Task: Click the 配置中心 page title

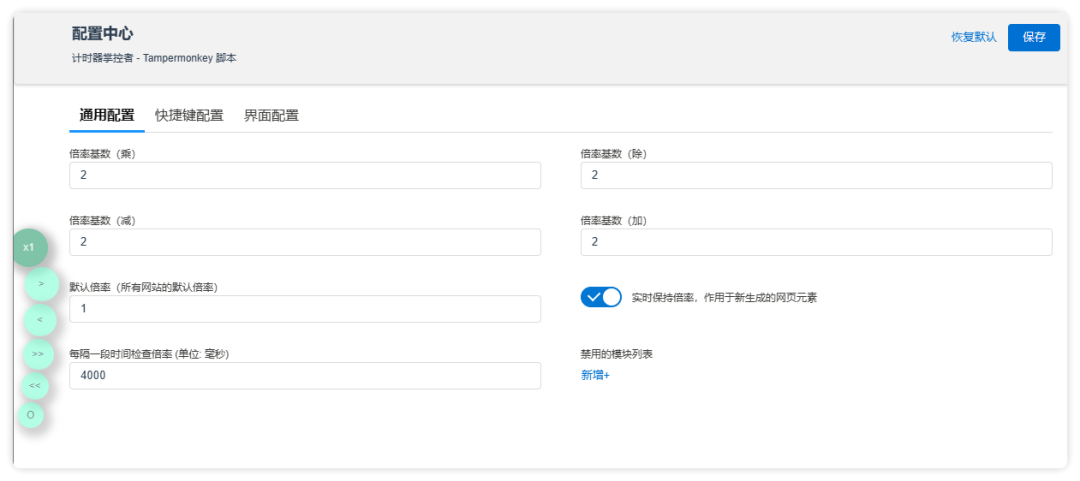Action: pyautogui.click(x=102, y=34)
